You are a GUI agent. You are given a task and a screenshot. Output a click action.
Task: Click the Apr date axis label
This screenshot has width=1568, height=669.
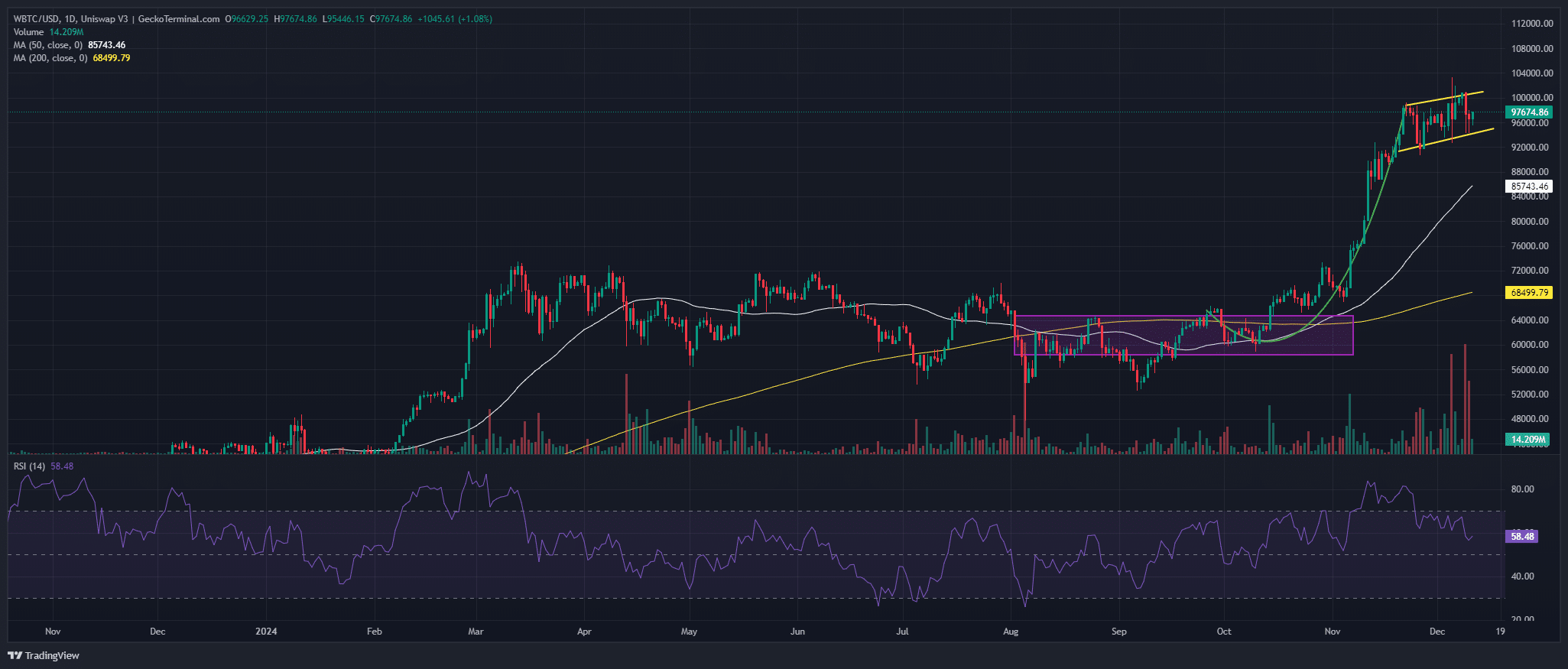point(584,632)
